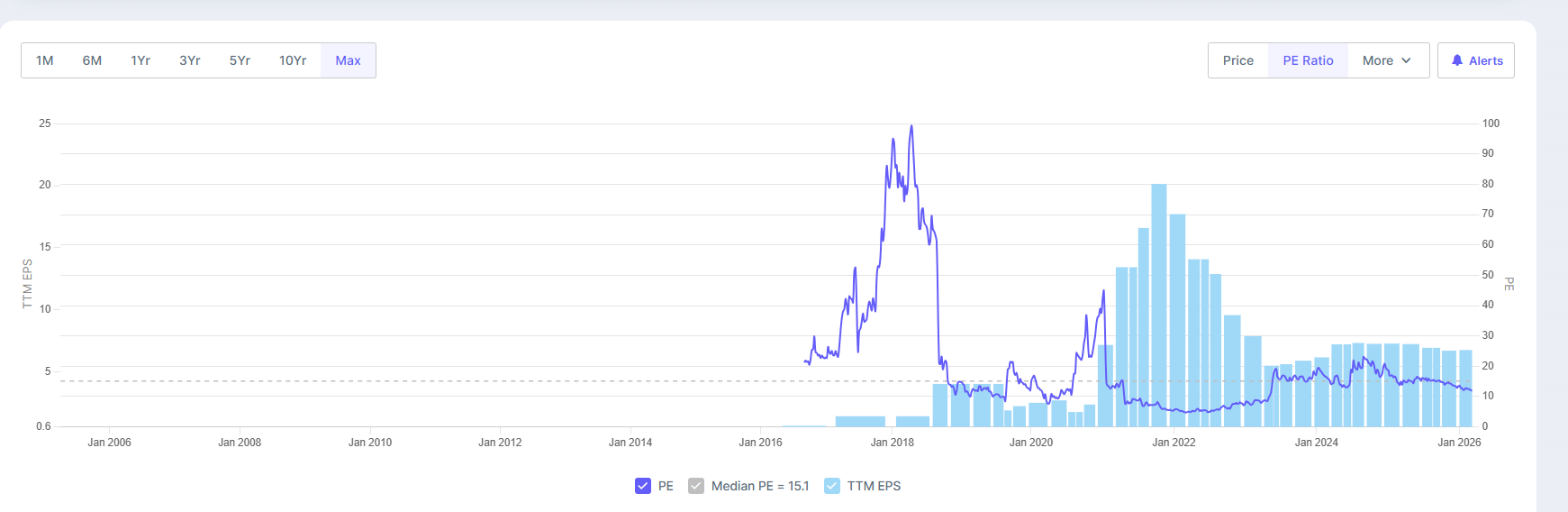1568x512 pixels.
Task: Set time range to 1M
Action: point(45,60)
